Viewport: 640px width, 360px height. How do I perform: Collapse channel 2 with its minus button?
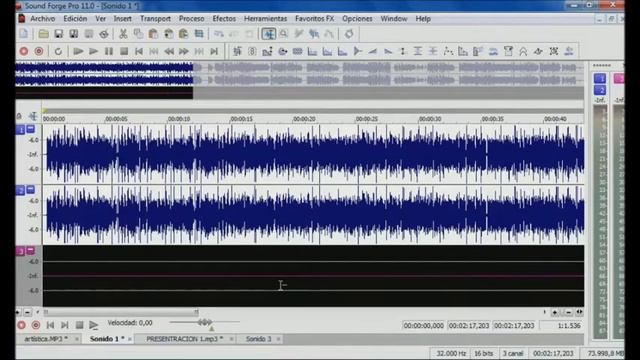[31, 190]
